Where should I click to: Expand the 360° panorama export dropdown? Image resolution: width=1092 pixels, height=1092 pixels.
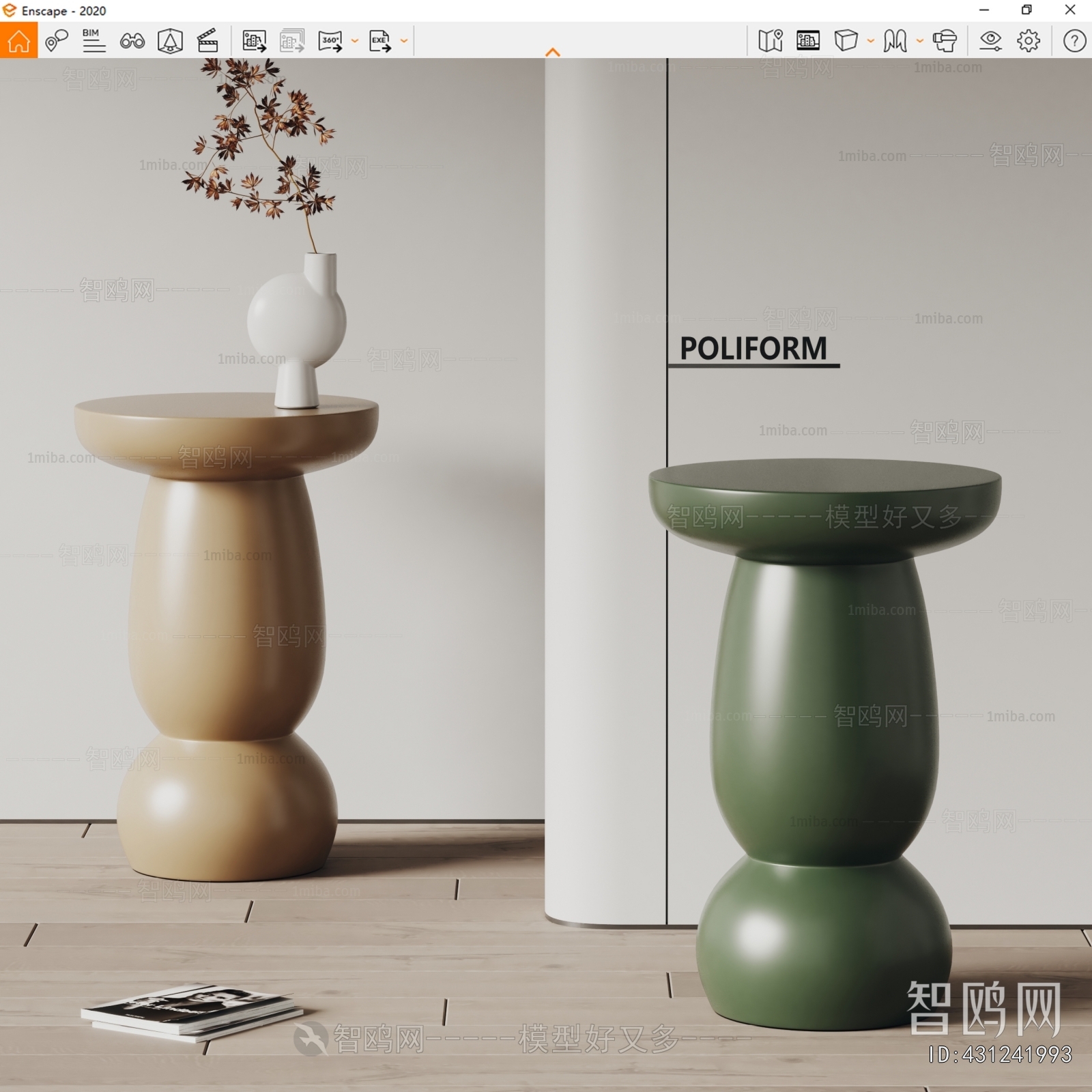pos(355,41)
